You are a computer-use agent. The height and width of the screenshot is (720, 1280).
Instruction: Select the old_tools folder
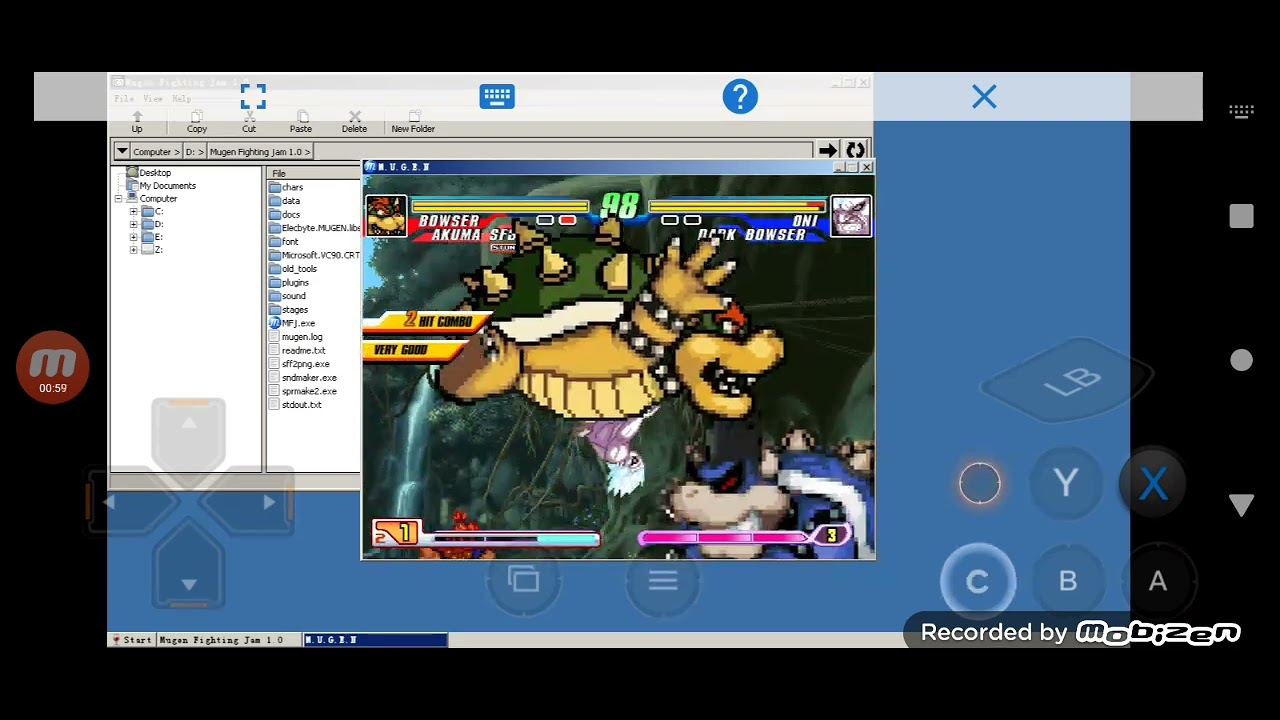pyautogui.click(x=292, y=269)
